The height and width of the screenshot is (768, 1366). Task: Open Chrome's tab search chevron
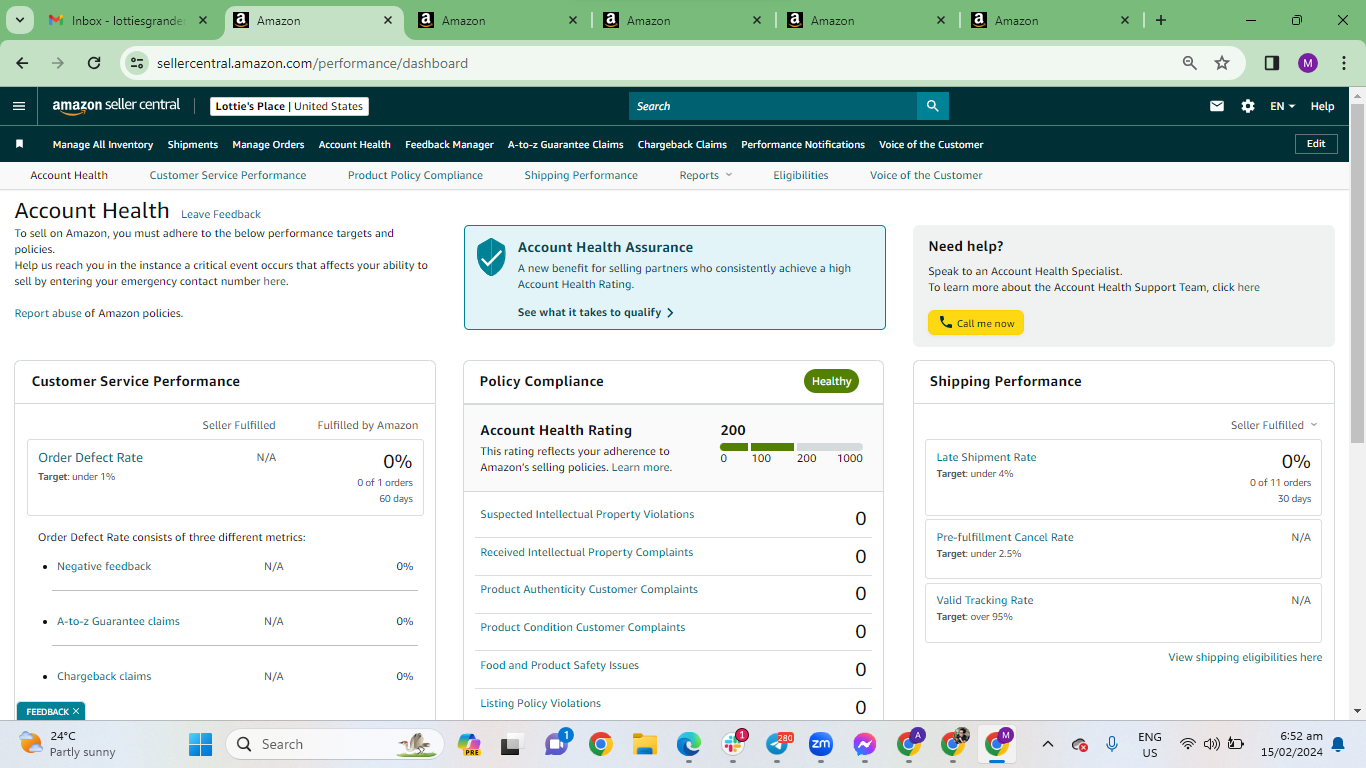pyautogui.click(x=22, y=20)
